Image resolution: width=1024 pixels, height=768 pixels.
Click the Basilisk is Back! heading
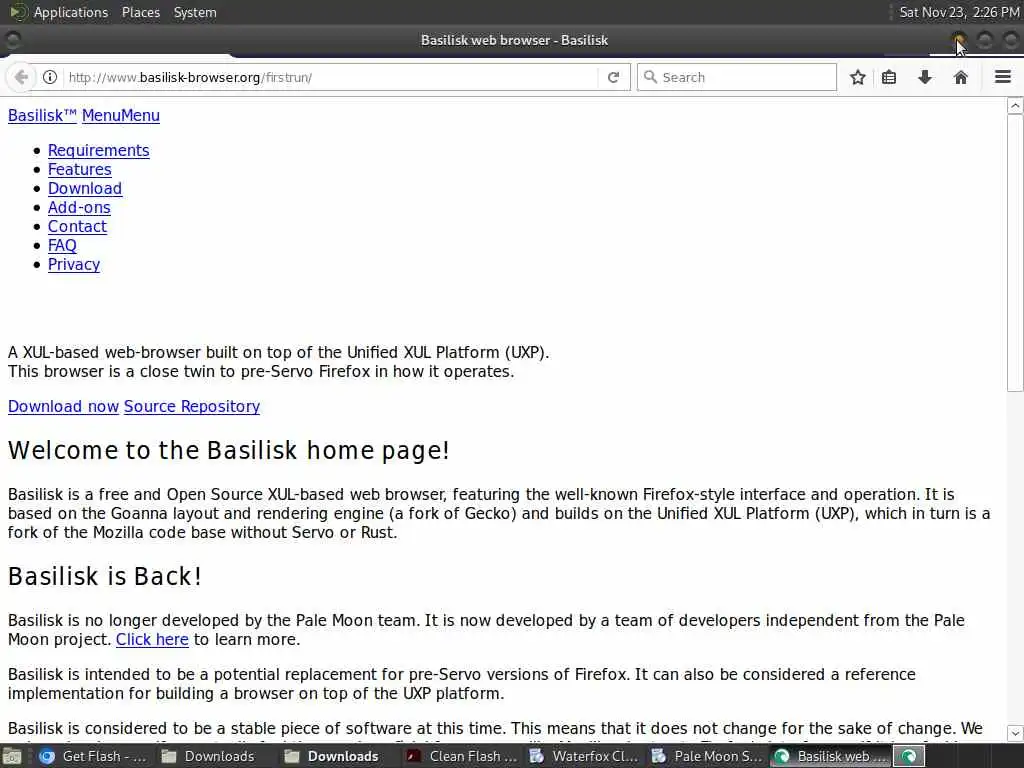104,577
